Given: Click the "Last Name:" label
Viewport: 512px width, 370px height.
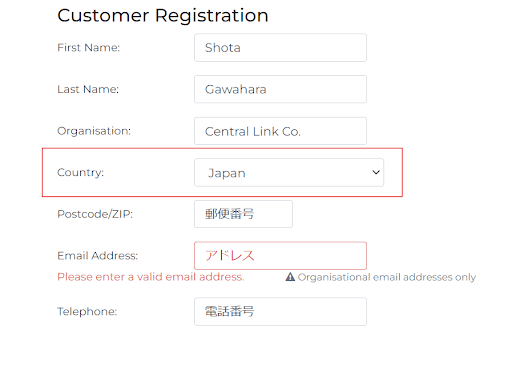Looking at the screenshot, I should (x=88, y=89).
